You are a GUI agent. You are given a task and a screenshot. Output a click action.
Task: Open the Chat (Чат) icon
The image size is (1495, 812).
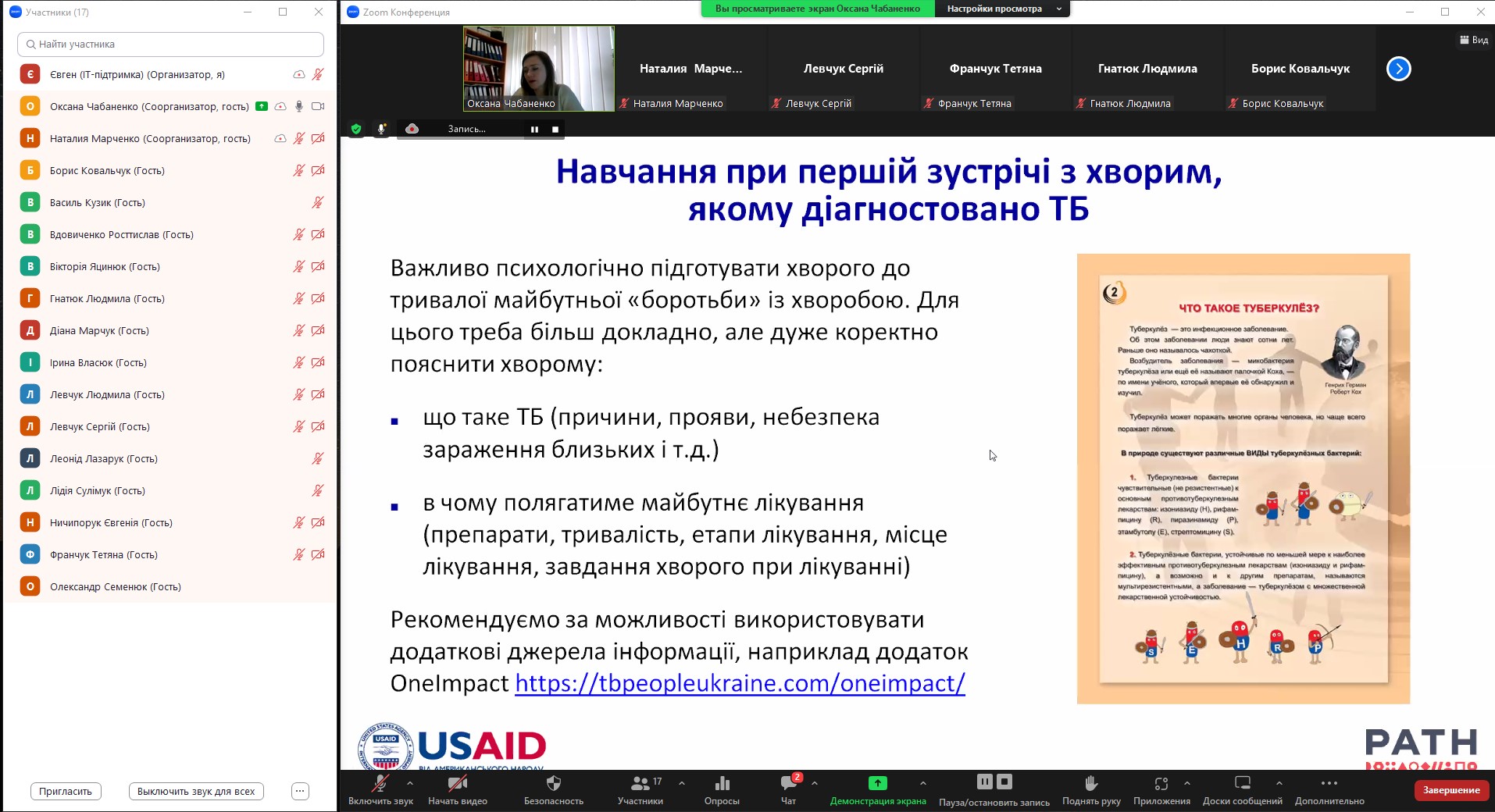pyautogui.click(x=788, y=784)
